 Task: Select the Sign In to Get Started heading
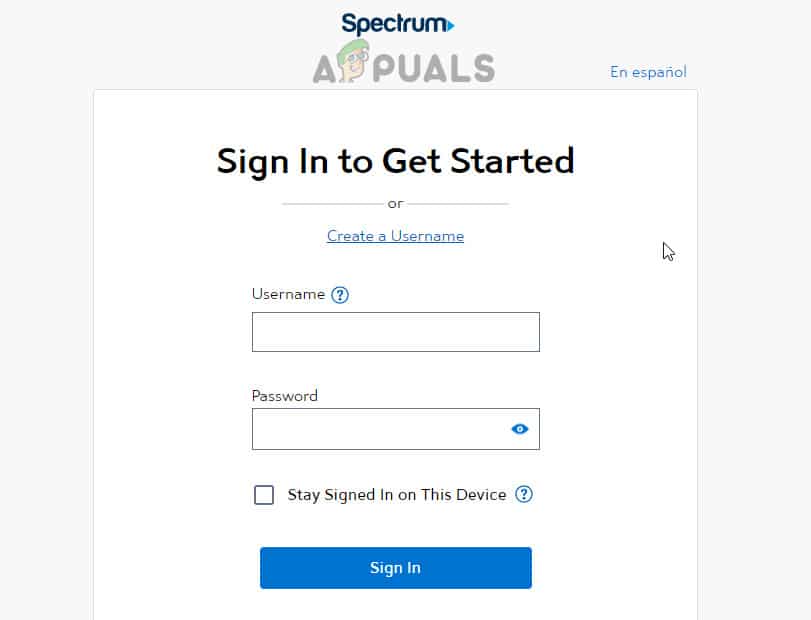click(395, 160)
